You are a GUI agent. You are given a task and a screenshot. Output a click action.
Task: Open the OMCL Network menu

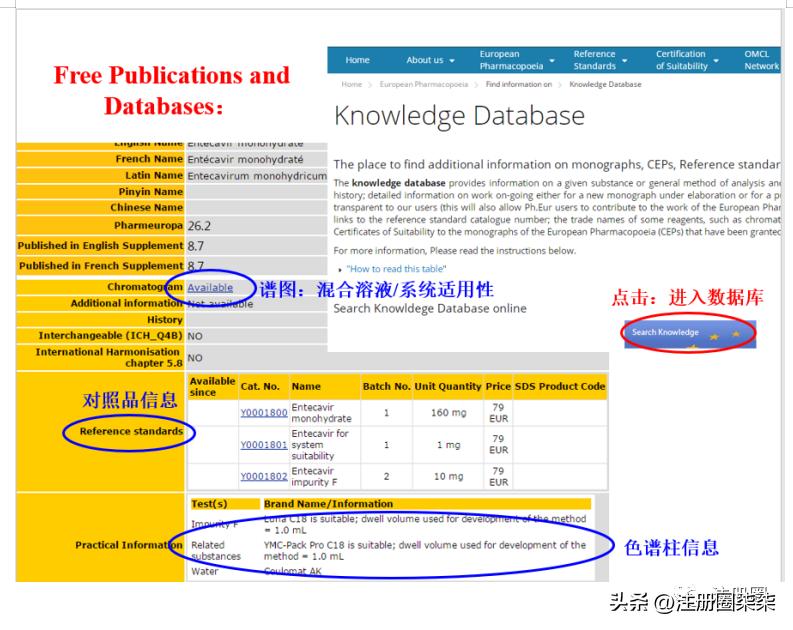761,60
